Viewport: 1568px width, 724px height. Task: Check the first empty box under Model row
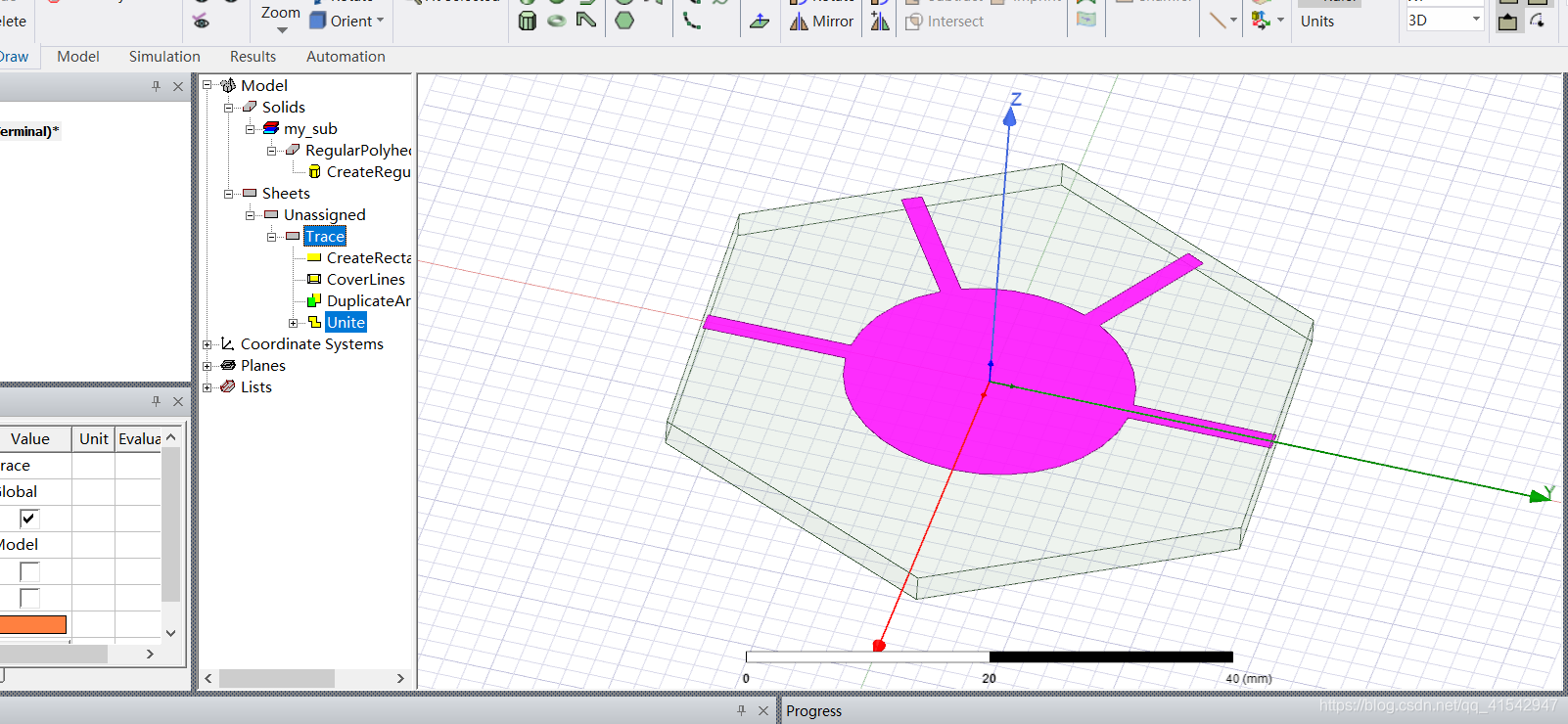pos(29,571)
